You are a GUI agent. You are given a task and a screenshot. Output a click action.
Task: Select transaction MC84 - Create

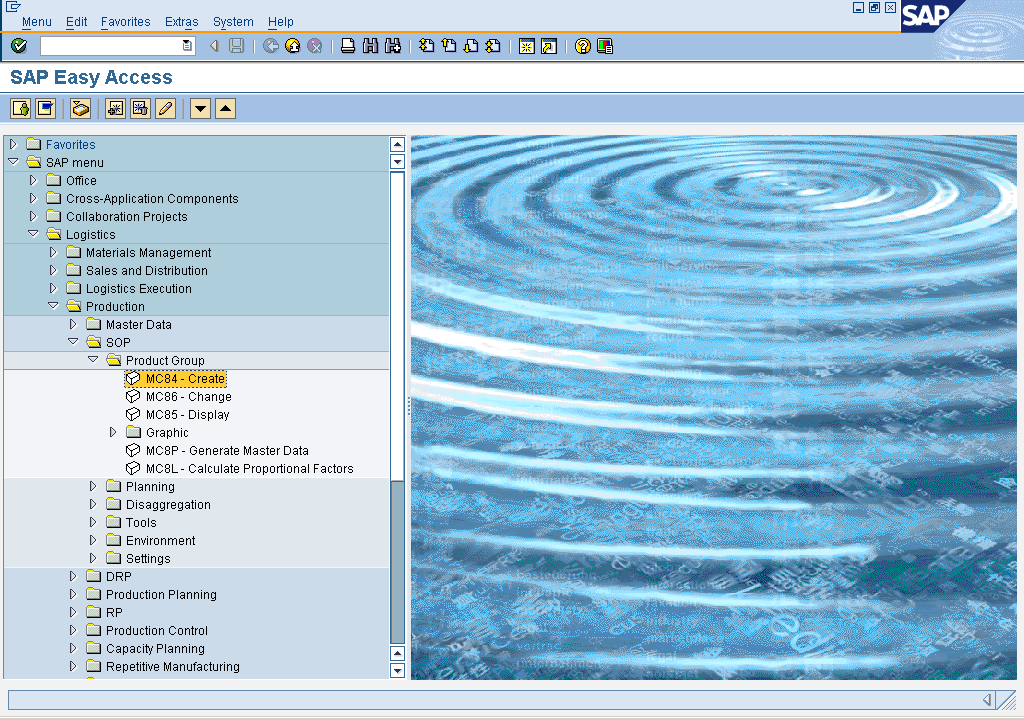pyautogui.click(x=185, y=378)
